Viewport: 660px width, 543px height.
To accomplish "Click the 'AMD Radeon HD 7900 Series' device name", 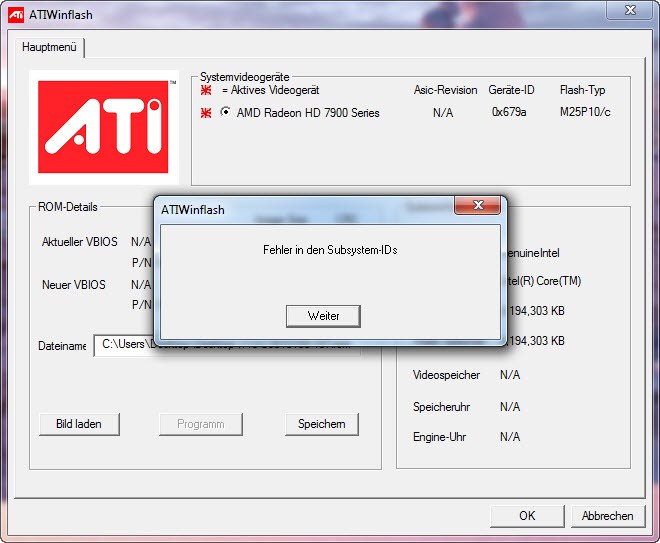I will [308, 113].
